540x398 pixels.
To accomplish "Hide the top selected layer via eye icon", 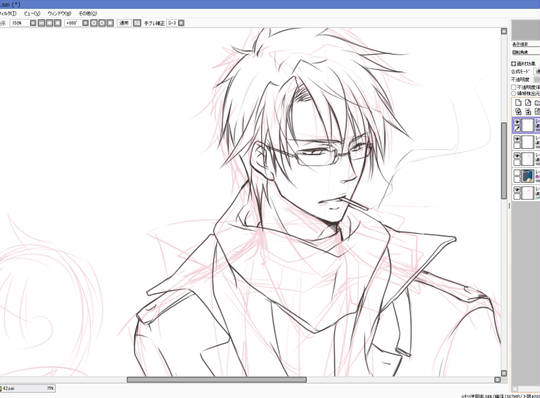I will tap(517, 122).
